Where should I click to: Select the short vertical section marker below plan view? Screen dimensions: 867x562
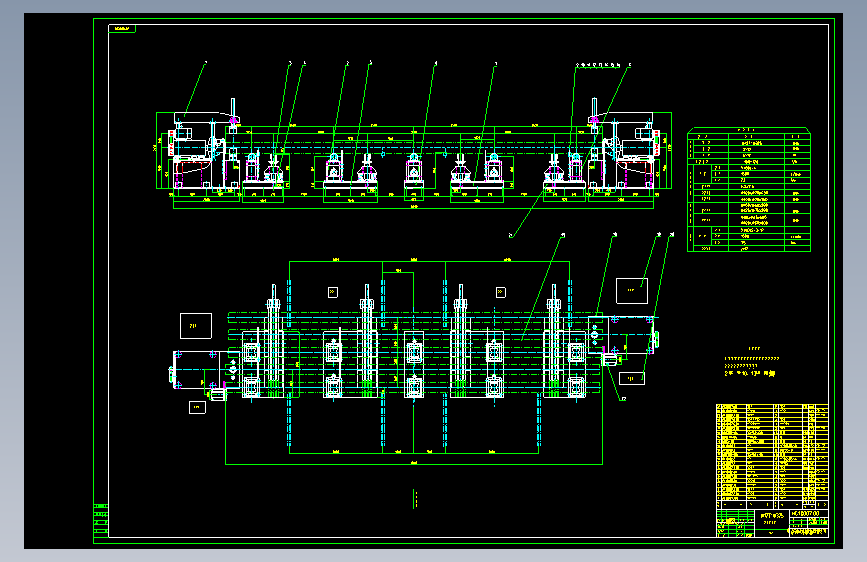[414, 498]
